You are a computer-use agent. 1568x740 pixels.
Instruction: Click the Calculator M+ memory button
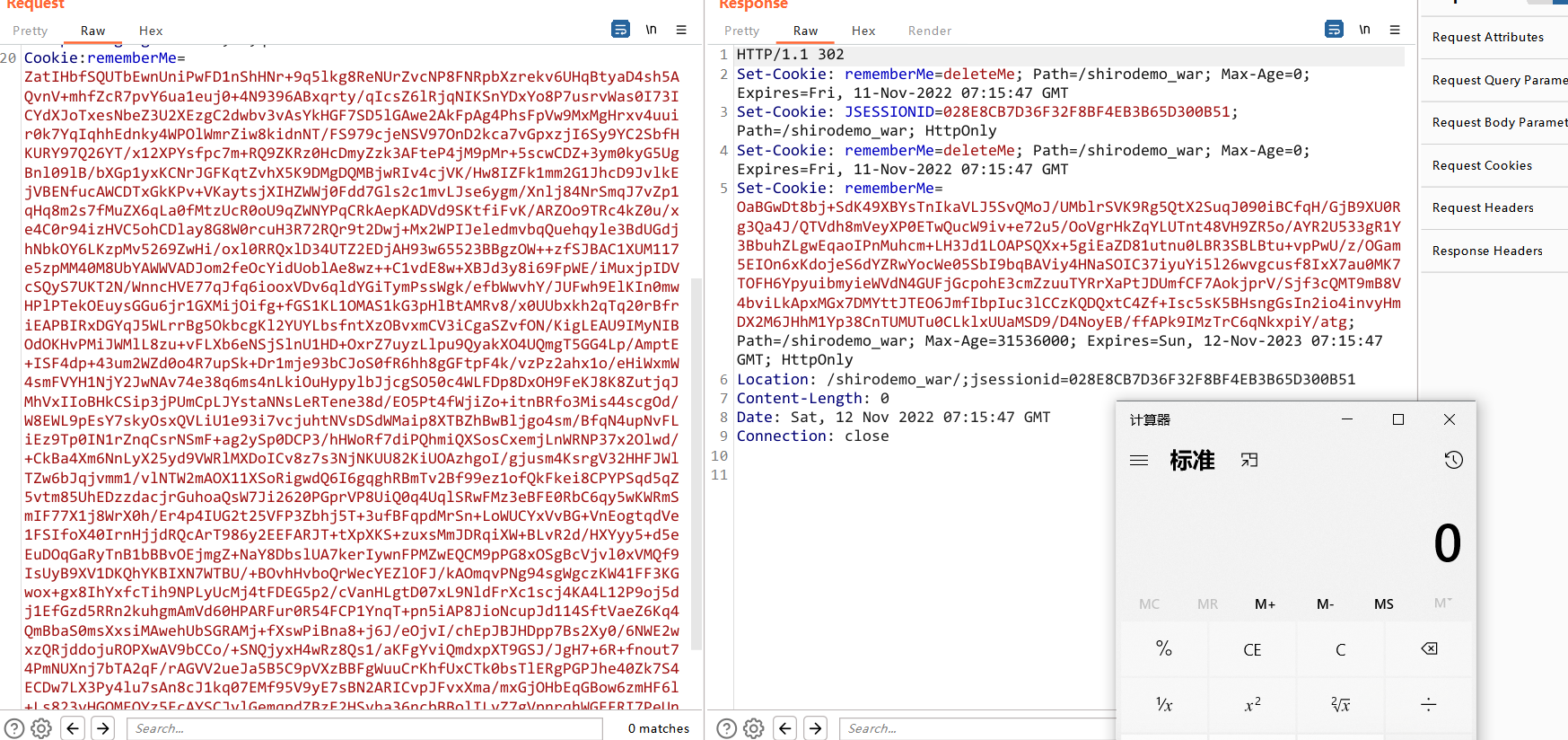point(1266,604)
